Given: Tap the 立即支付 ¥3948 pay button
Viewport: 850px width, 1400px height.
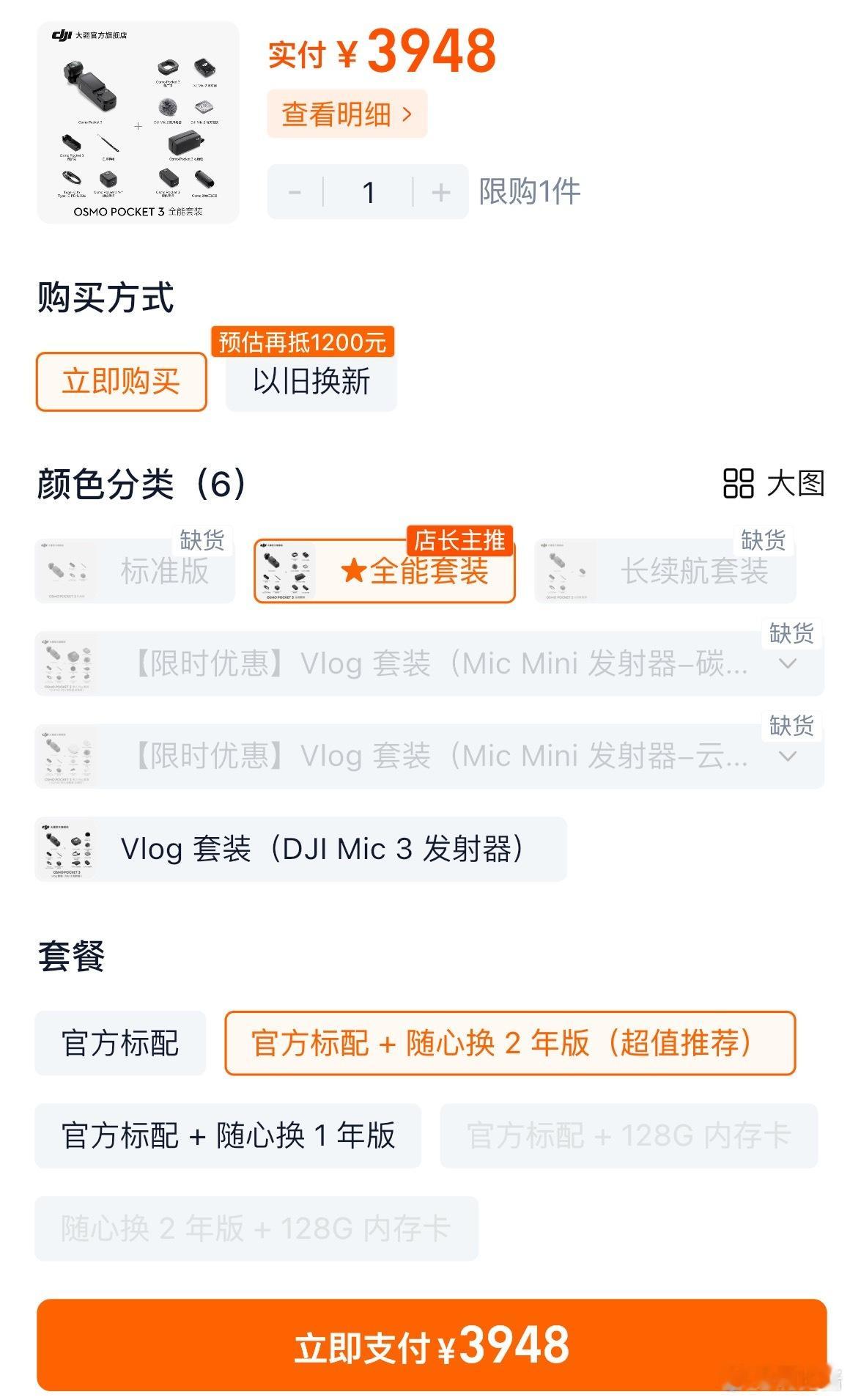Looking at the screenshot, I should (x=432, y=1345).
